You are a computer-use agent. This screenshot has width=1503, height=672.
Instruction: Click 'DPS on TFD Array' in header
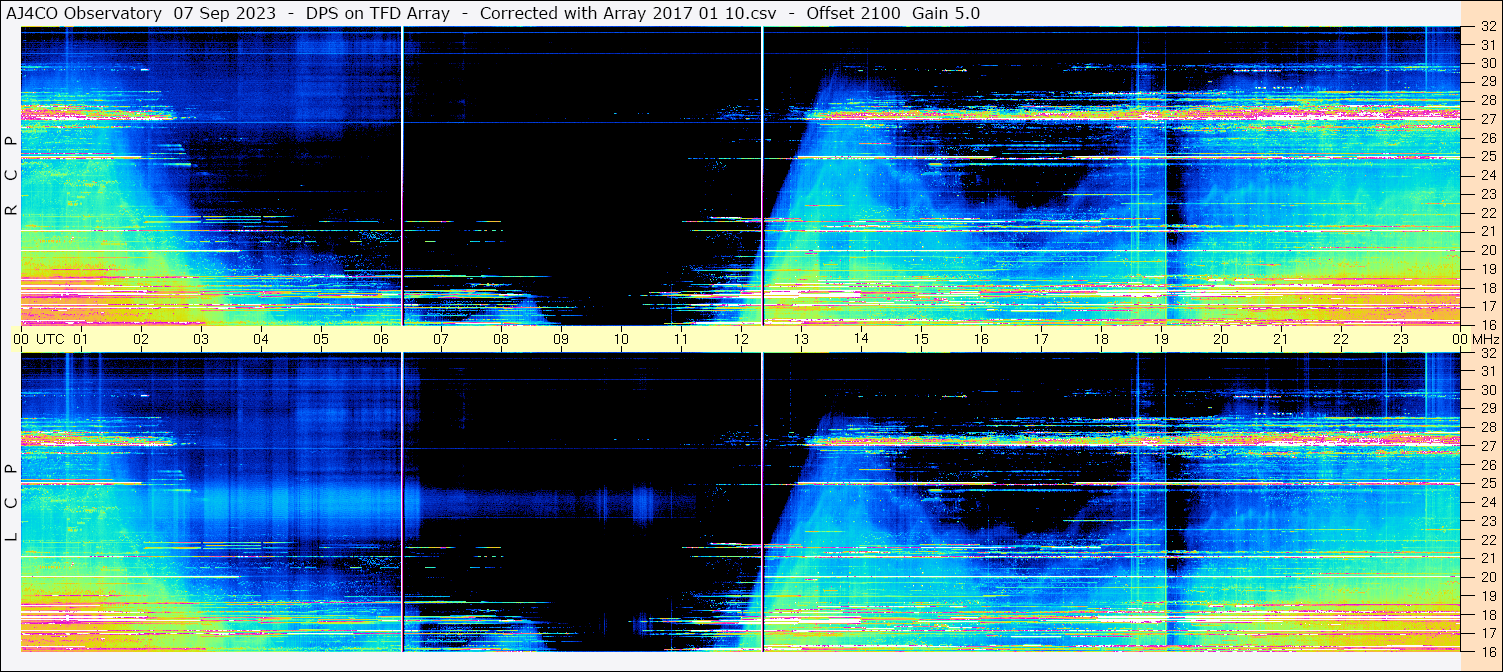pos(378,13)
